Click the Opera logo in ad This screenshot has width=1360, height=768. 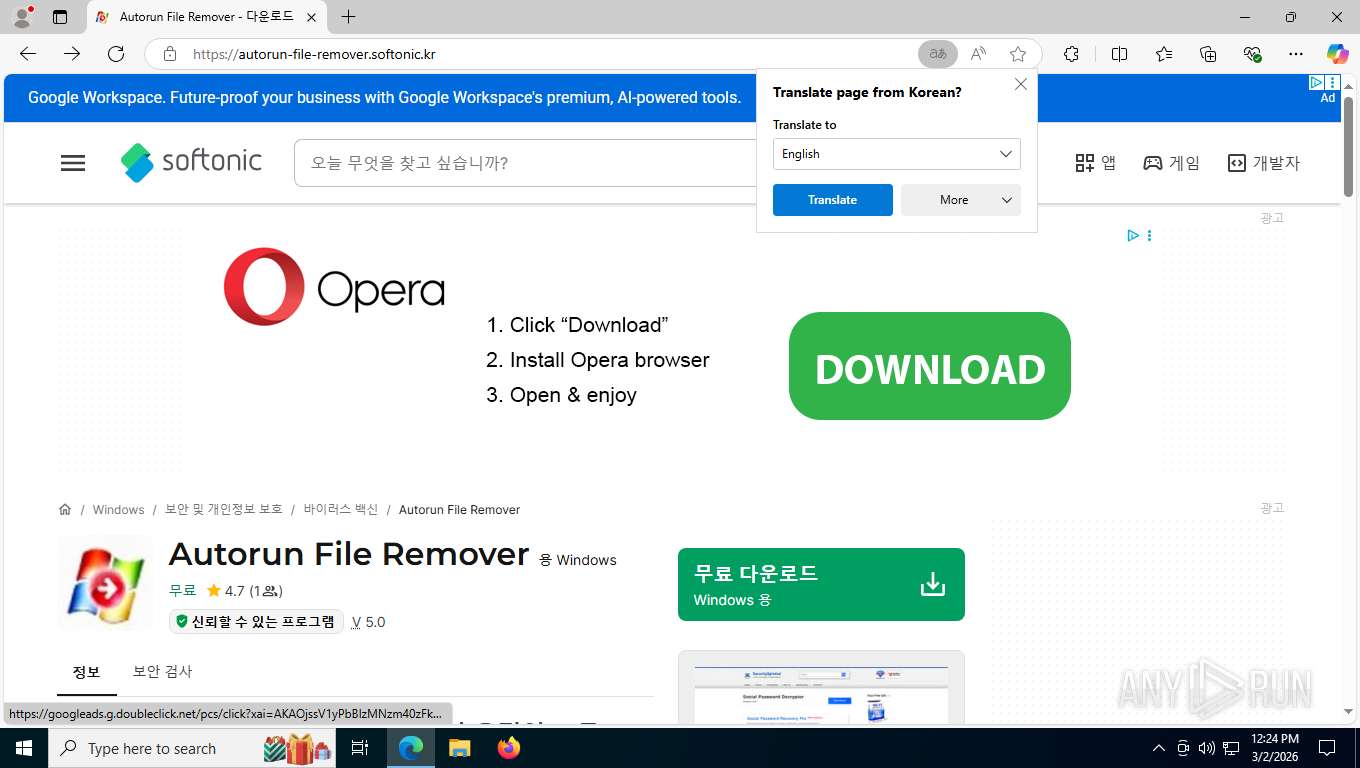tap(334, 287)
